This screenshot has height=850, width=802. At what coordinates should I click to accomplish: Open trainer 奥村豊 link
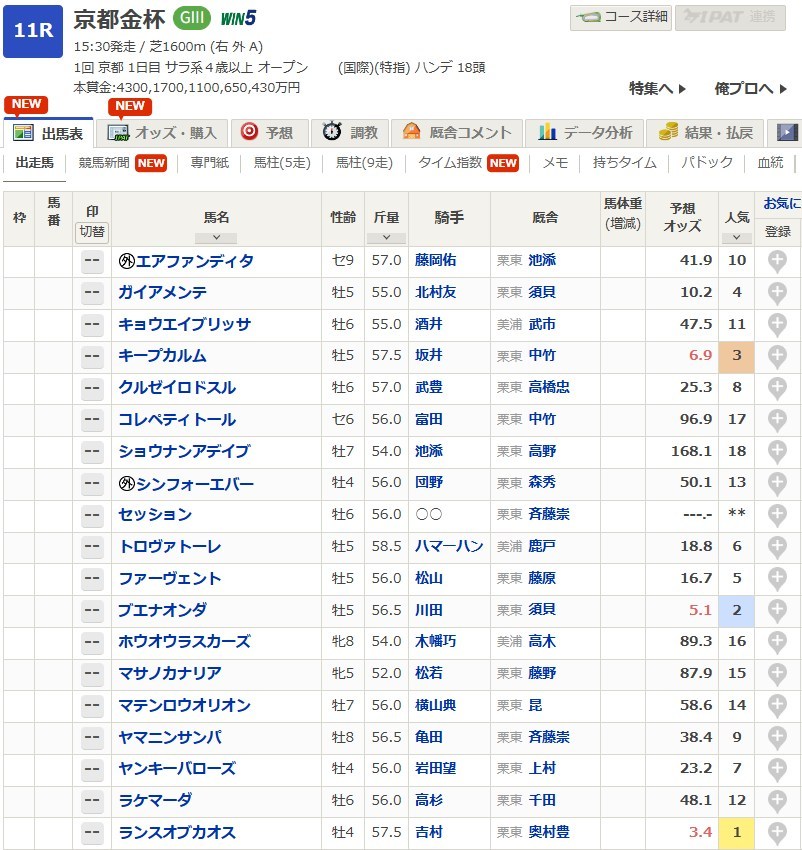tap(549, 832)
